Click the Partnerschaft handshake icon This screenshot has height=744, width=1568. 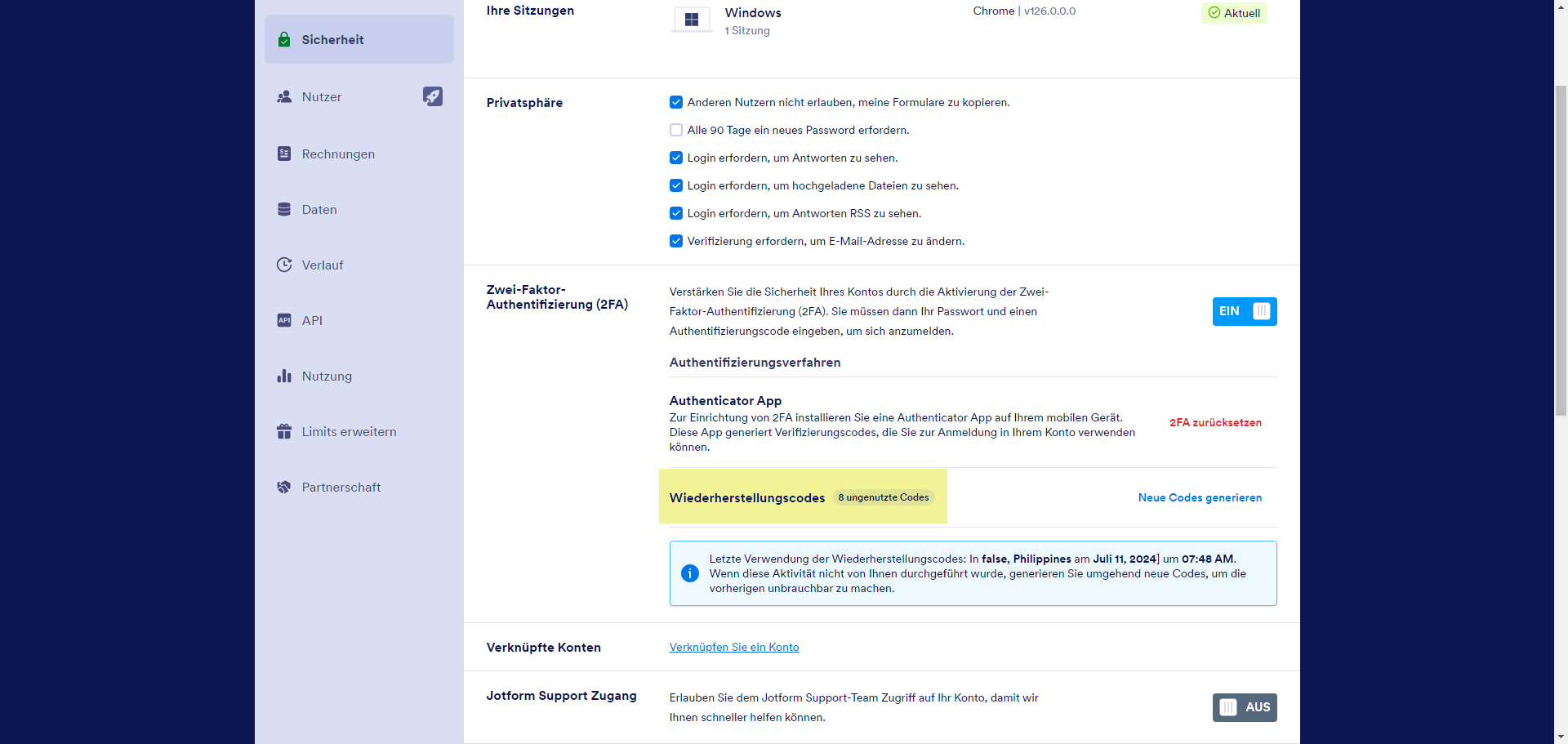click(284, 487)
